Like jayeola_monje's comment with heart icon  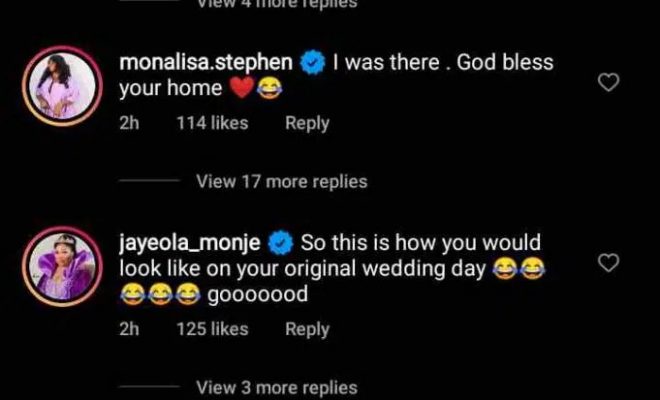[609, 263]
